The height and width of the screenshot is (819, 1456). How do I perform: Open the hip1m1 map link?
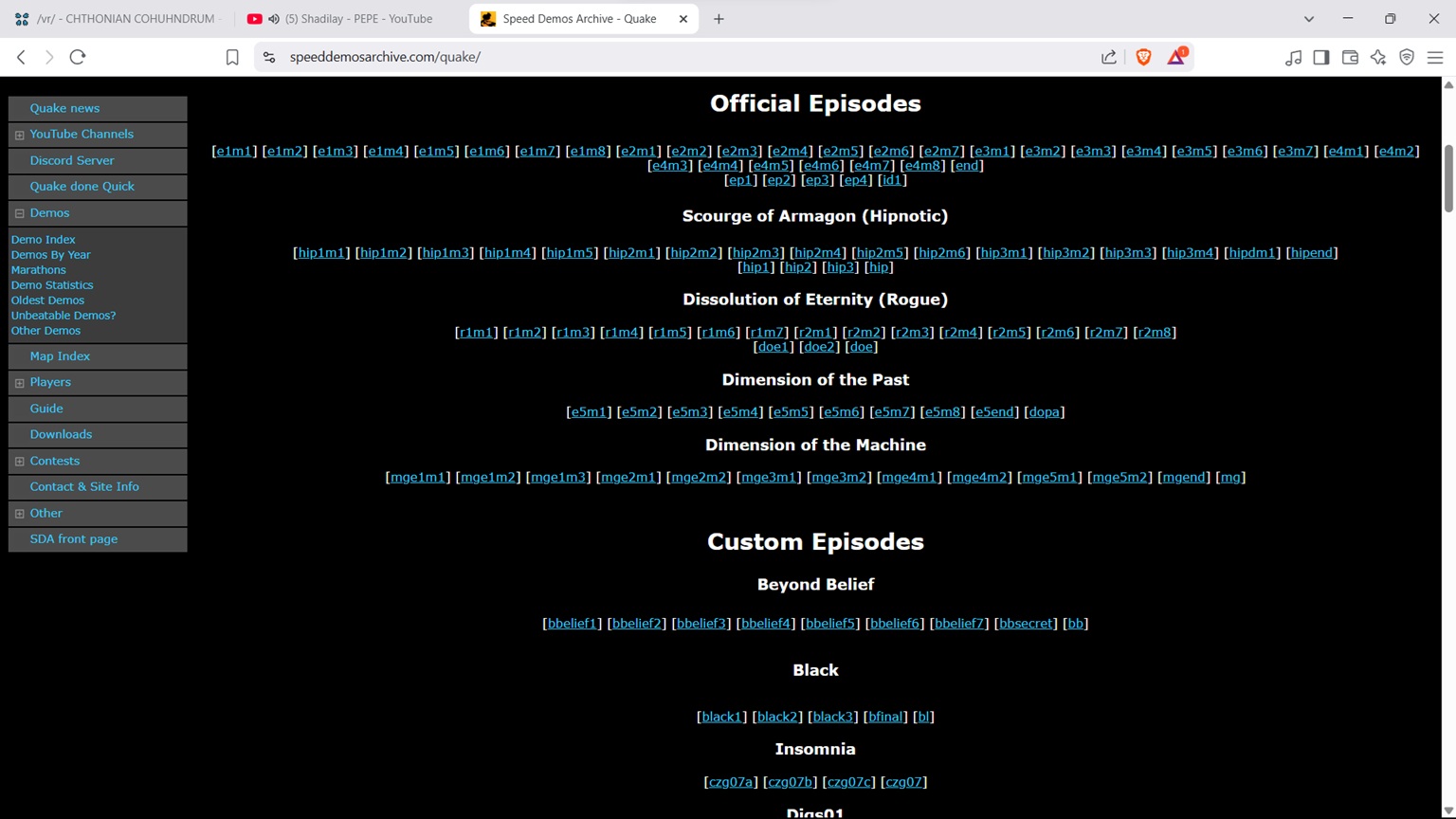pyautogui.click(x=321, y=253)
